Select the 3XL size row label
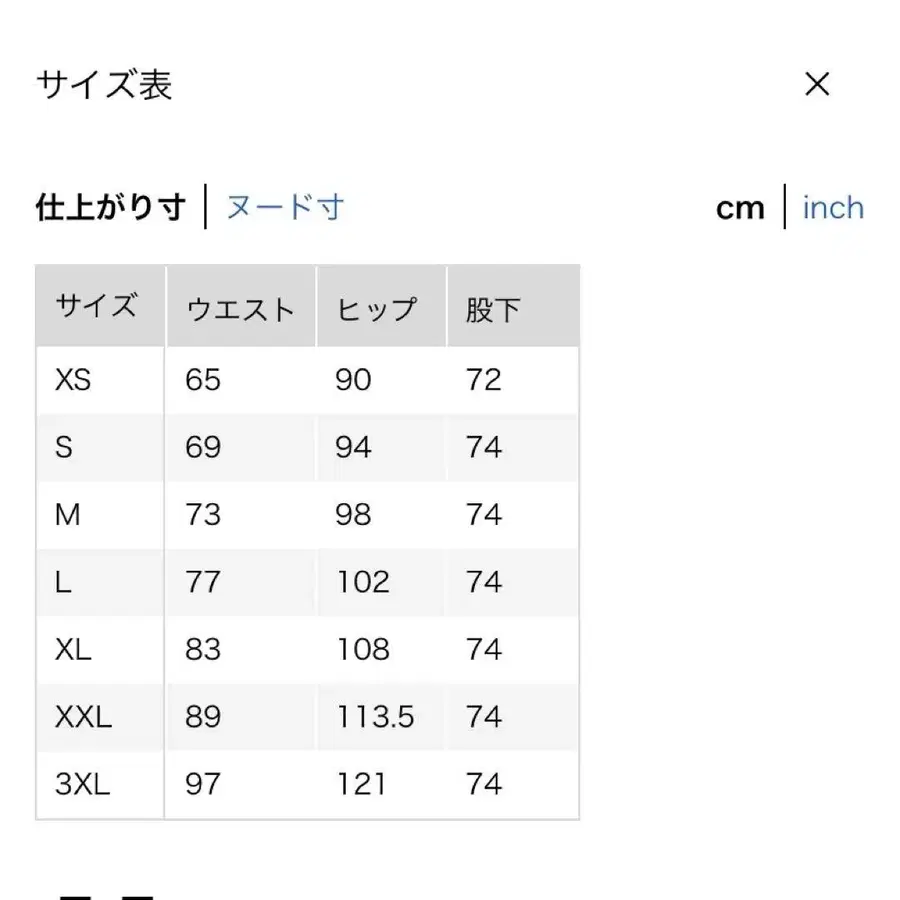Image resolution: width=900 pixels, height=900 pixels. [83, 784]
